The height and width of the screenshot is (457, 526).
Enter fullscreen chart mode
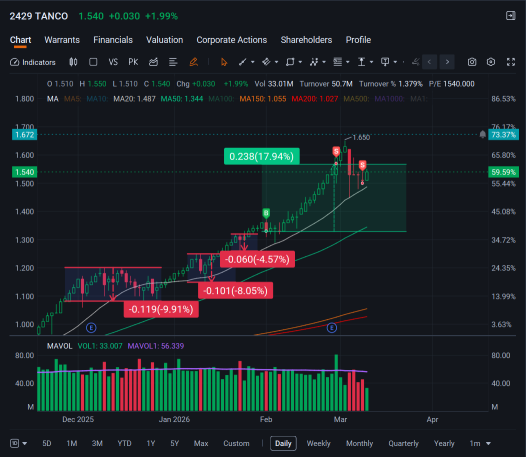[x=511, y=62]
